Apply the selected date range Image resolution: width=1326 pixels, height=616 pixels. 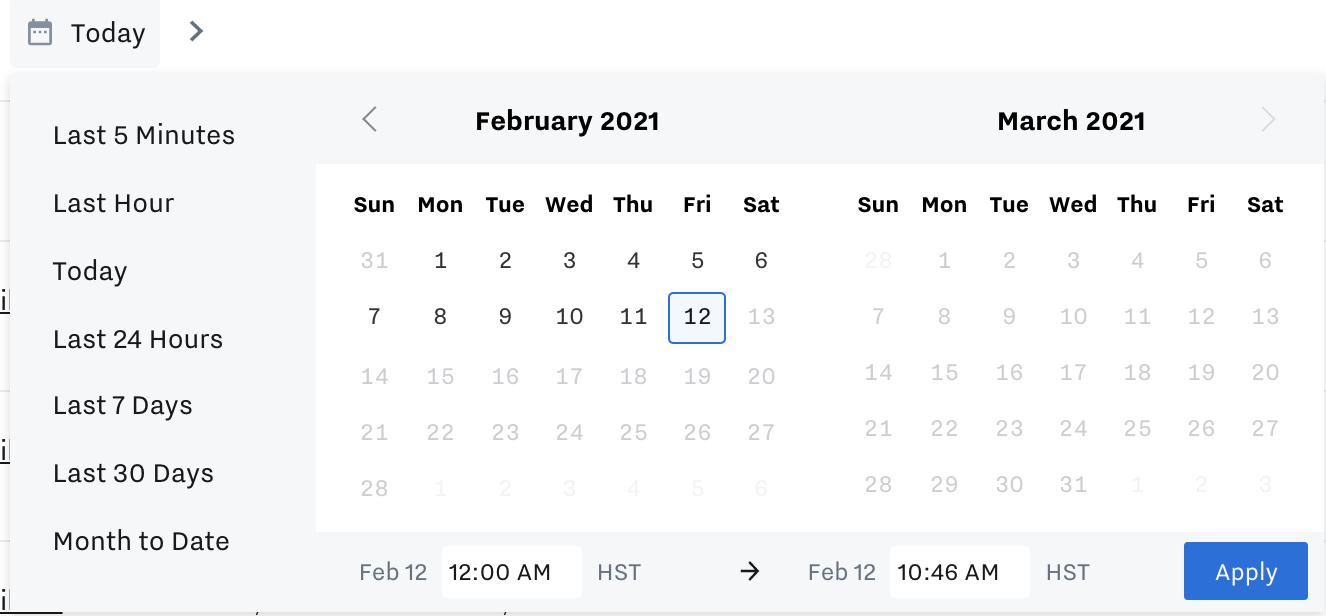[x=1246, y=572]
